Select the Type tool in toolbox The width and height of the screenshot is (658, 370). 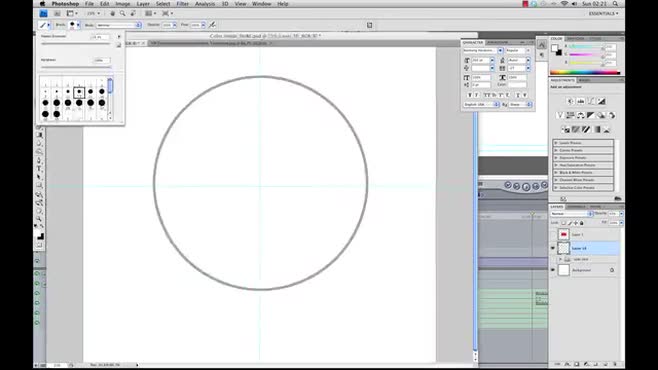[39, 169]
